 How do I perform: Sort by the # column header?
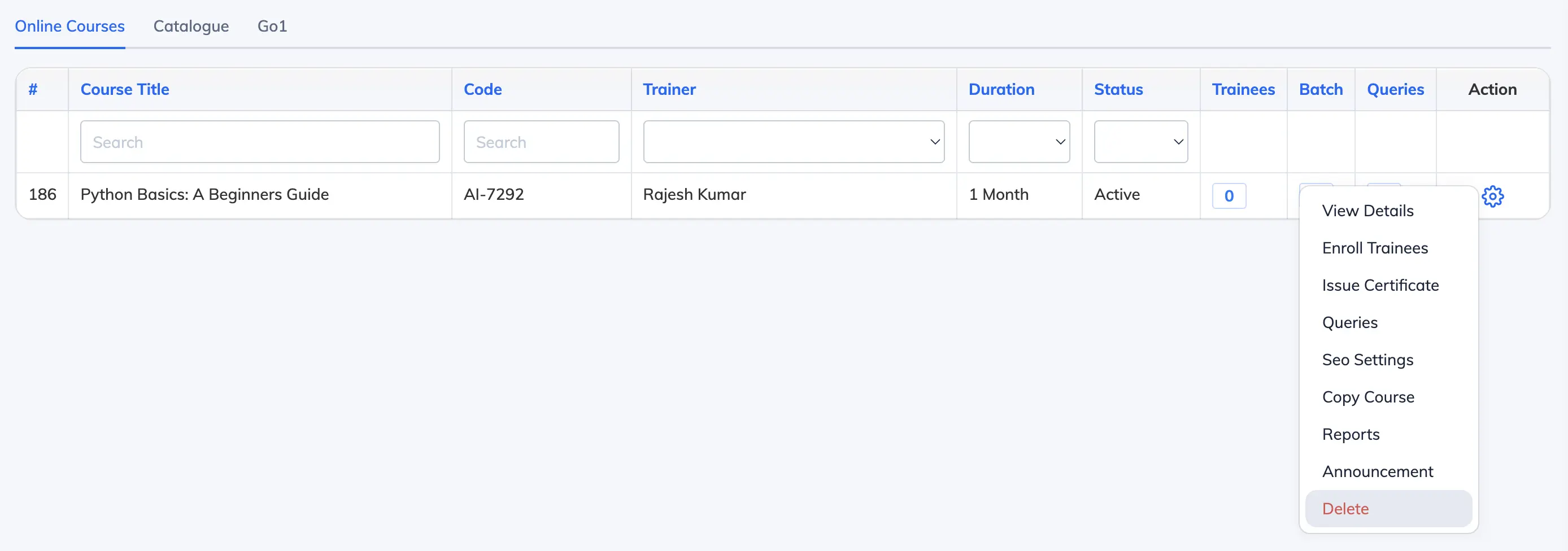tap(33, 89)
